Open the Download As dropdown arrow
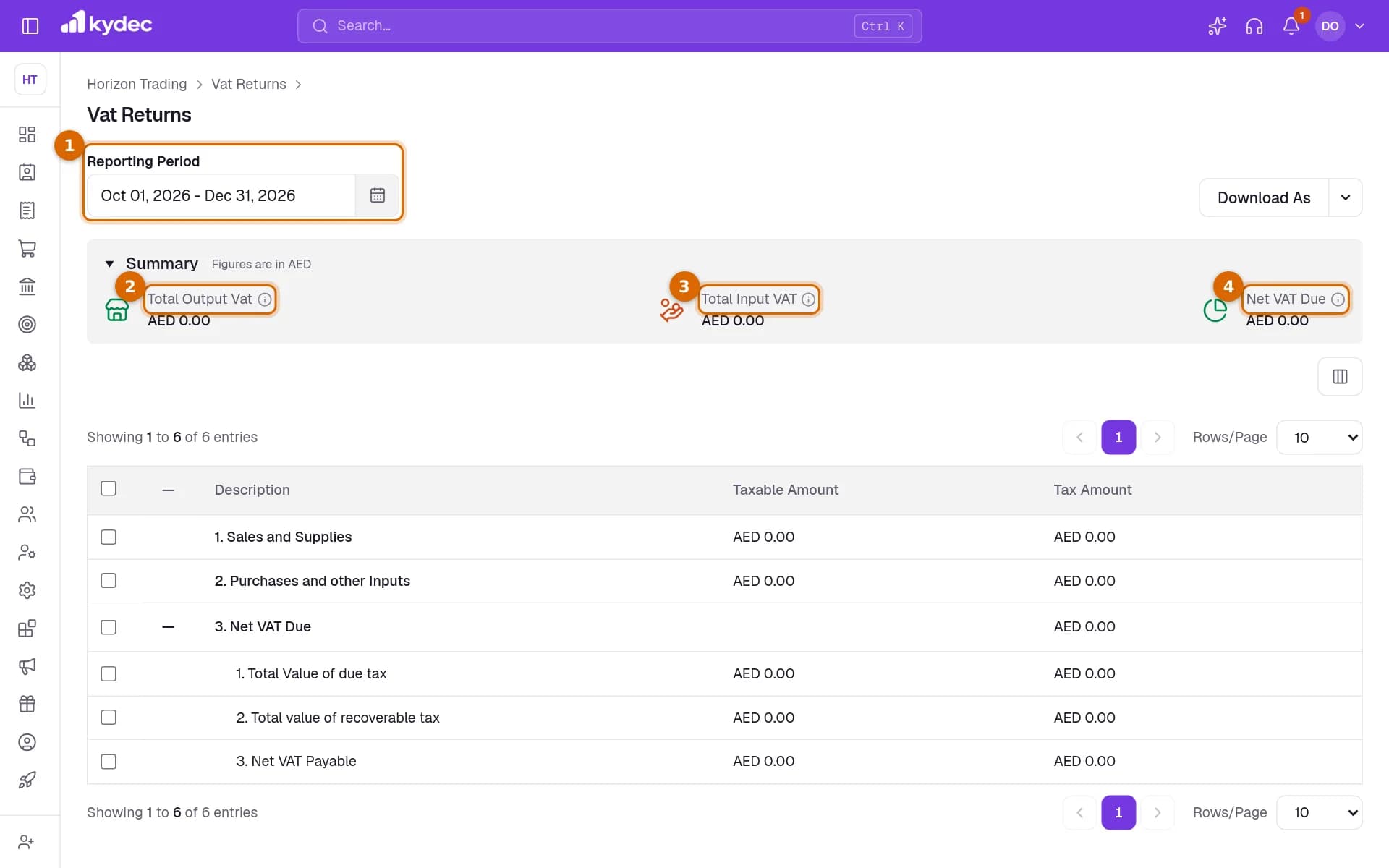This screenshot has width=1389, height=868. pos(1345,197)
